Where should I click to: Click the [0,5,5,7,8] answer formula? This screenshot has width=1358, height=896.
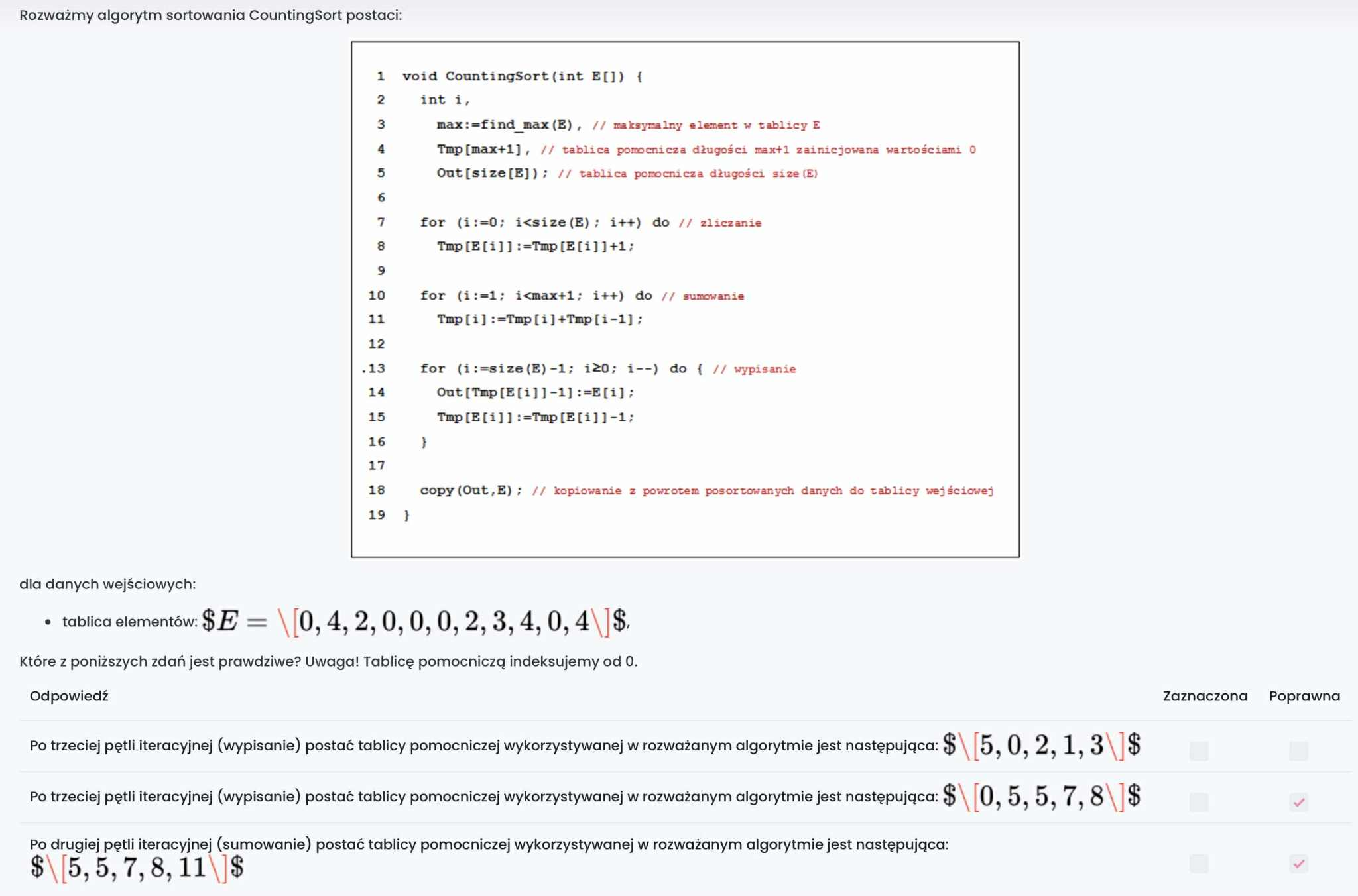1041,796
